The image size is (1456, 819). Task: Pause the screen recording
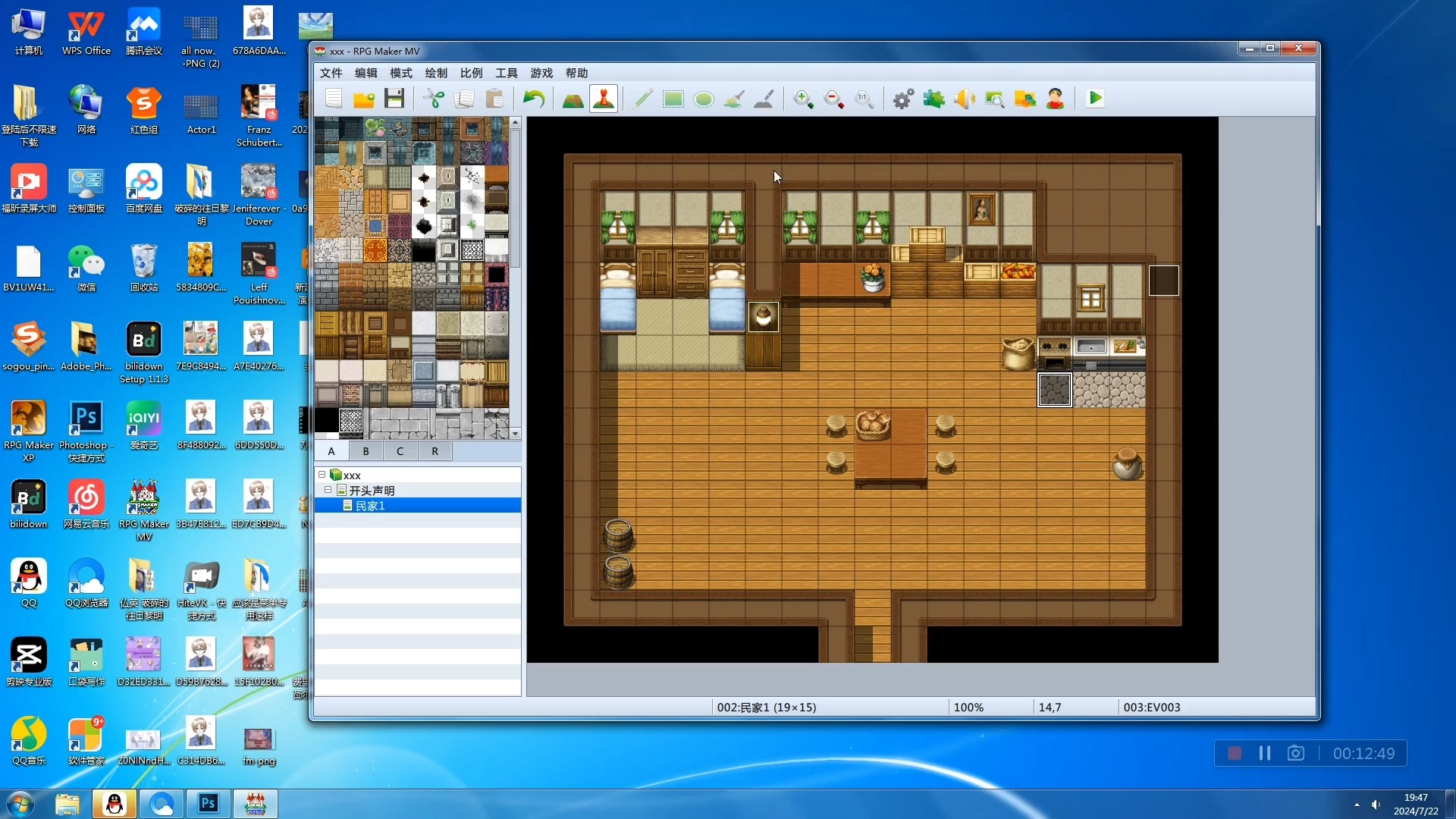click(x=1265, y=753)
